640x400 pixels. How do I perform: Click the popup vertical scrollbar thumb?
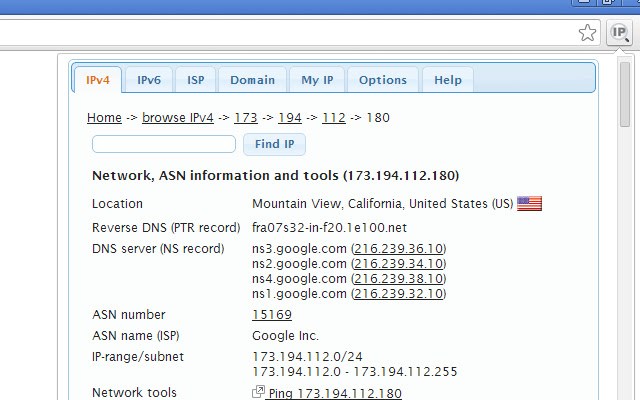624,94
